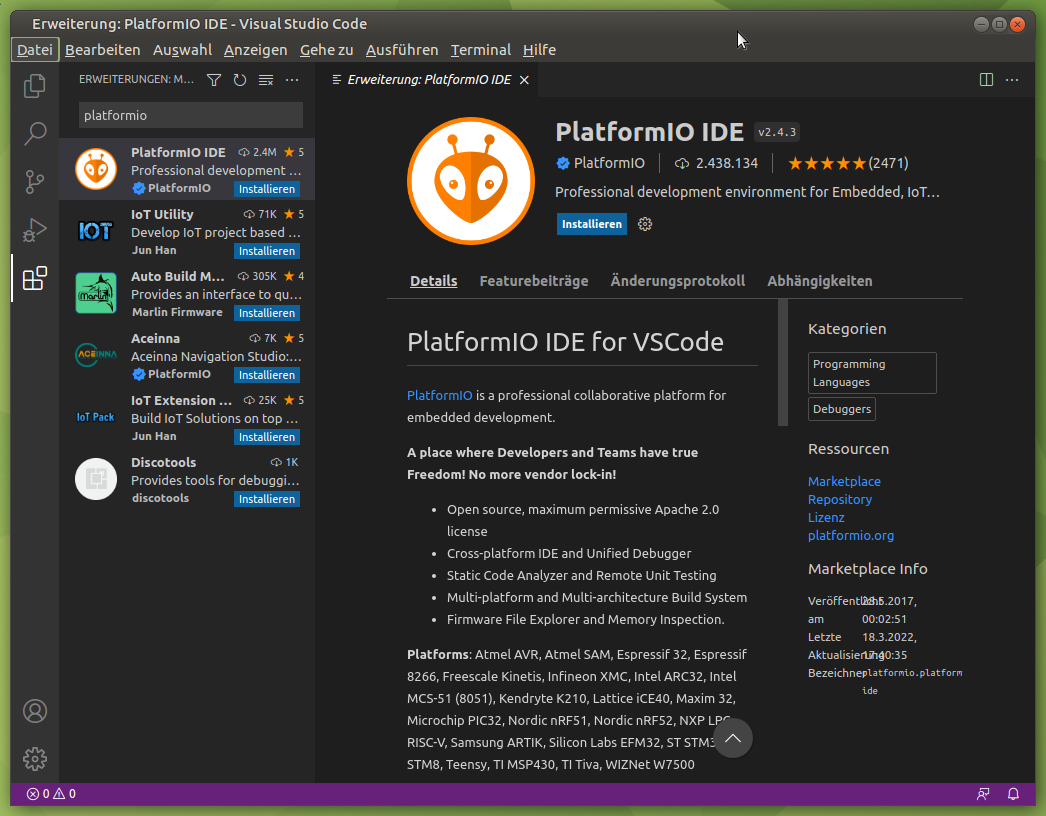Click the version badge v2.4.3
The image size is (1046, 816).
(776, 132)
